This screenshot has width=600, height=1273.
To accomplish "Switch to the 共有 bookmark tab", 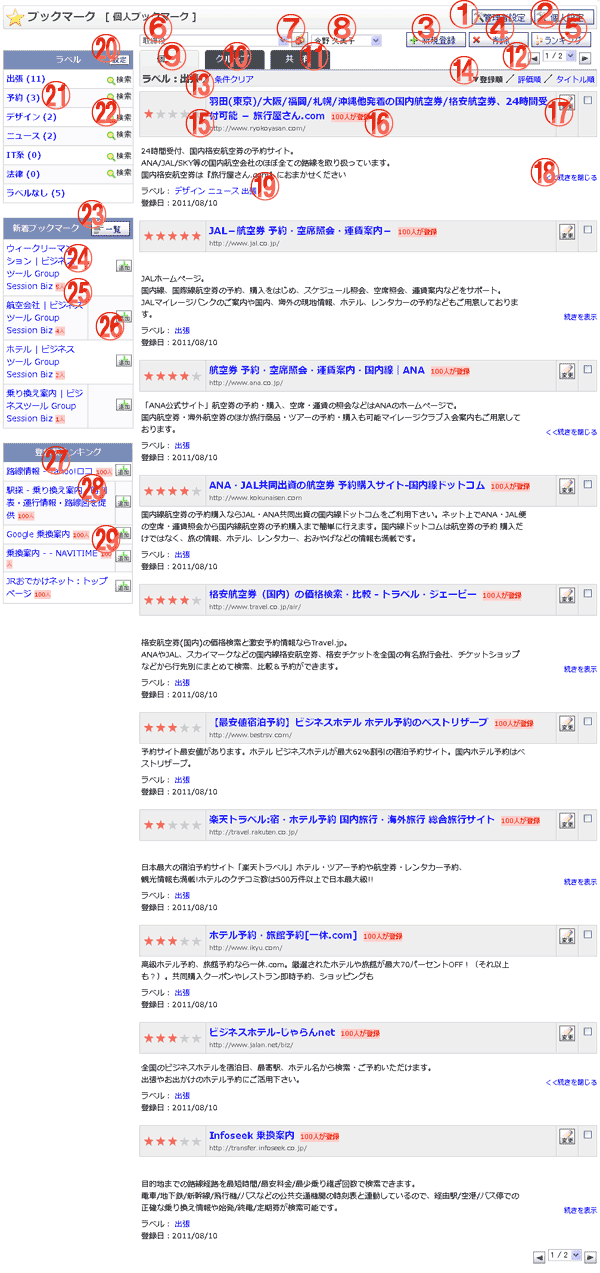I will pos(298,59).
